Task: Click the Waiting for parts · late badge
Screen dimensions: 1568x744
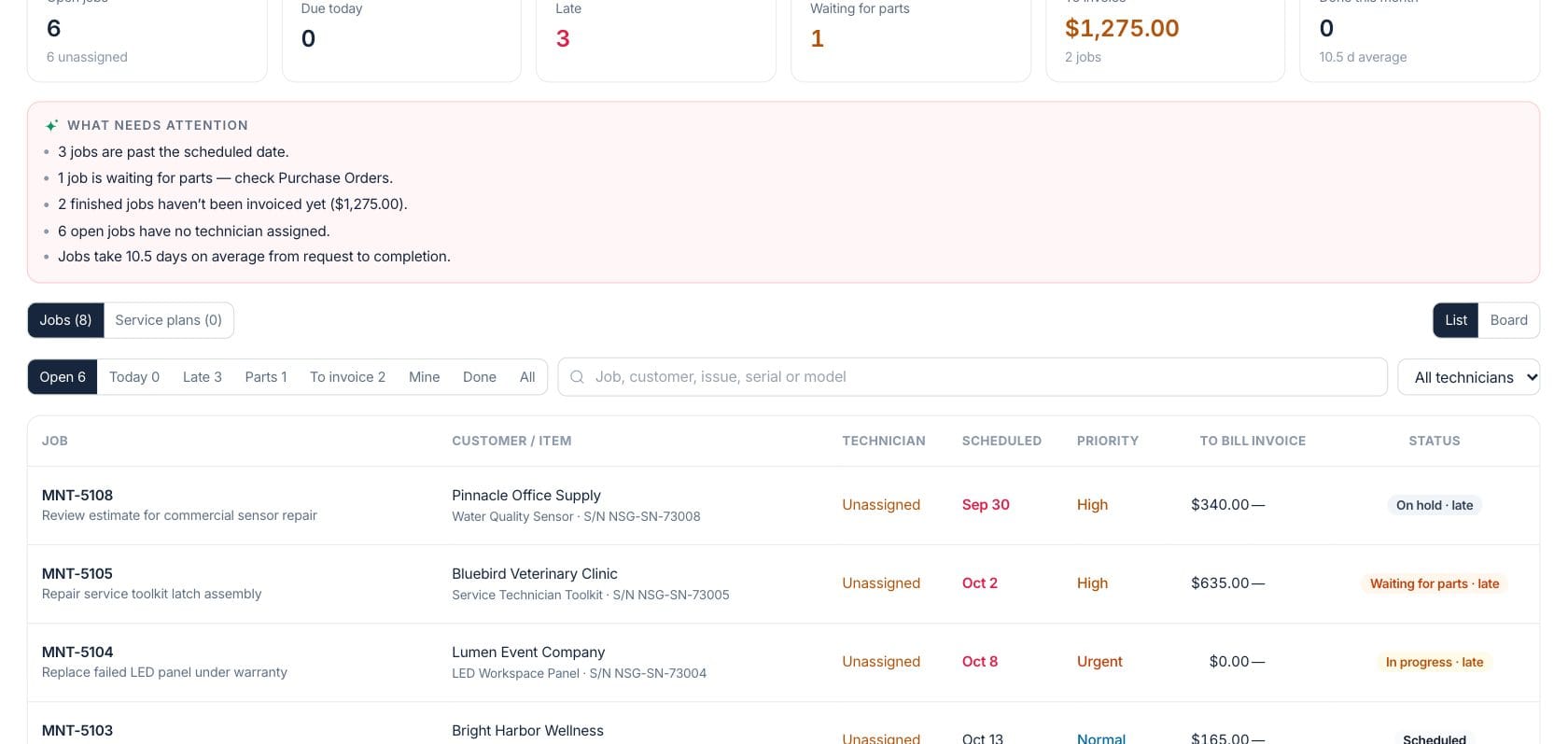Action: 1435,583
